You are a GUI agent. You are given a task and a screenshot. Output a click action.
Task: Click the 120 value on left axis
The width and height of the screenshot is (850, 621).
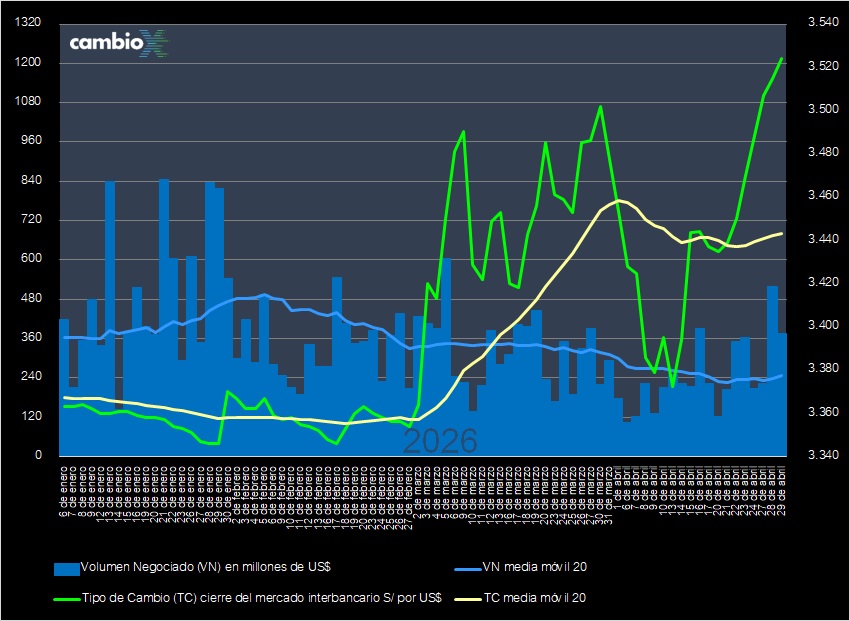click(31, 416)
